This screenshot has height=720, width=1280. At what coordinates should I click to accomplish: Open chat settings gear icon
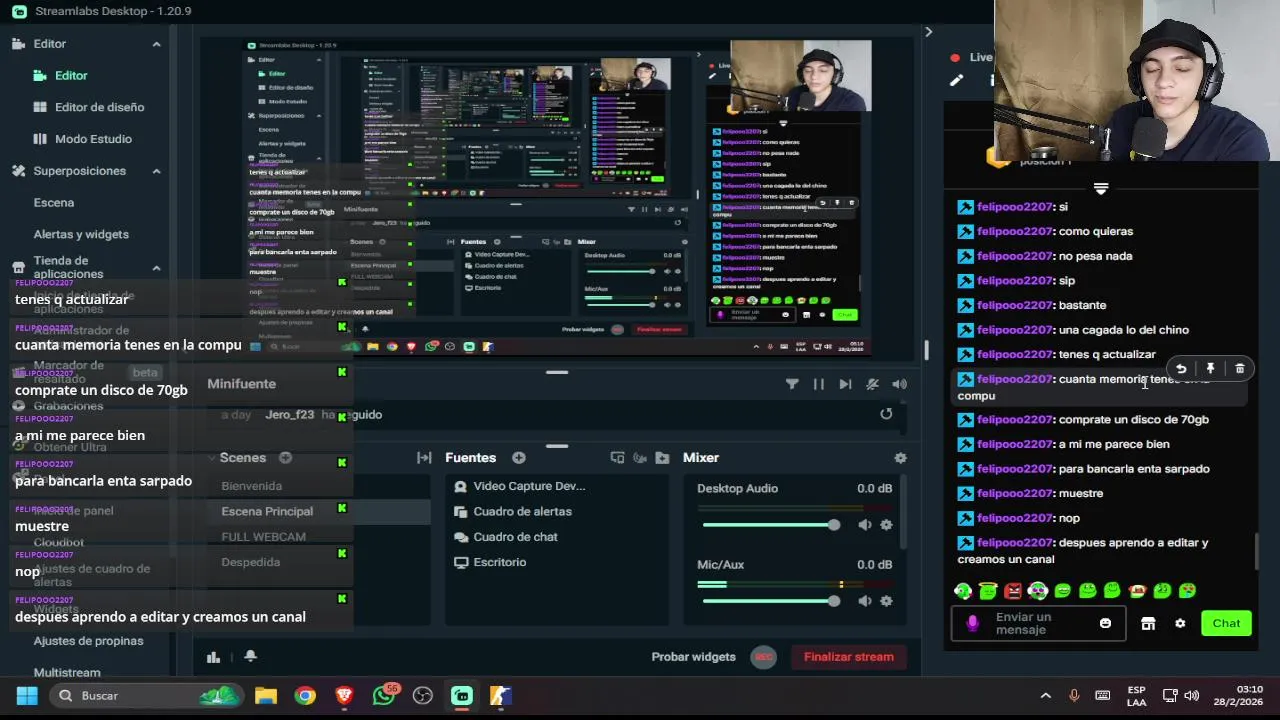(1180, 623)
